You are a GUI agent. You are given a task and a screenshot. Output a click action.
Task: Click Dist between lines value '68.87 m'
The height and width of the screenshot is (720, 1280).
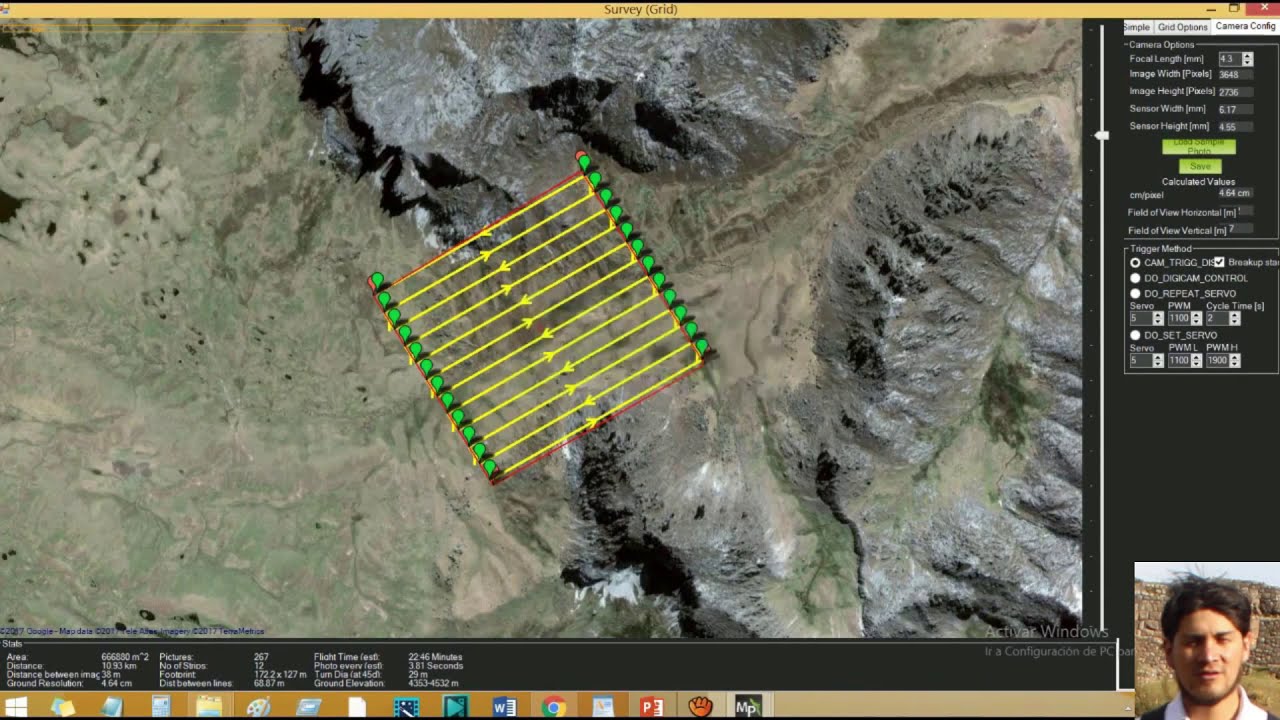269,684
